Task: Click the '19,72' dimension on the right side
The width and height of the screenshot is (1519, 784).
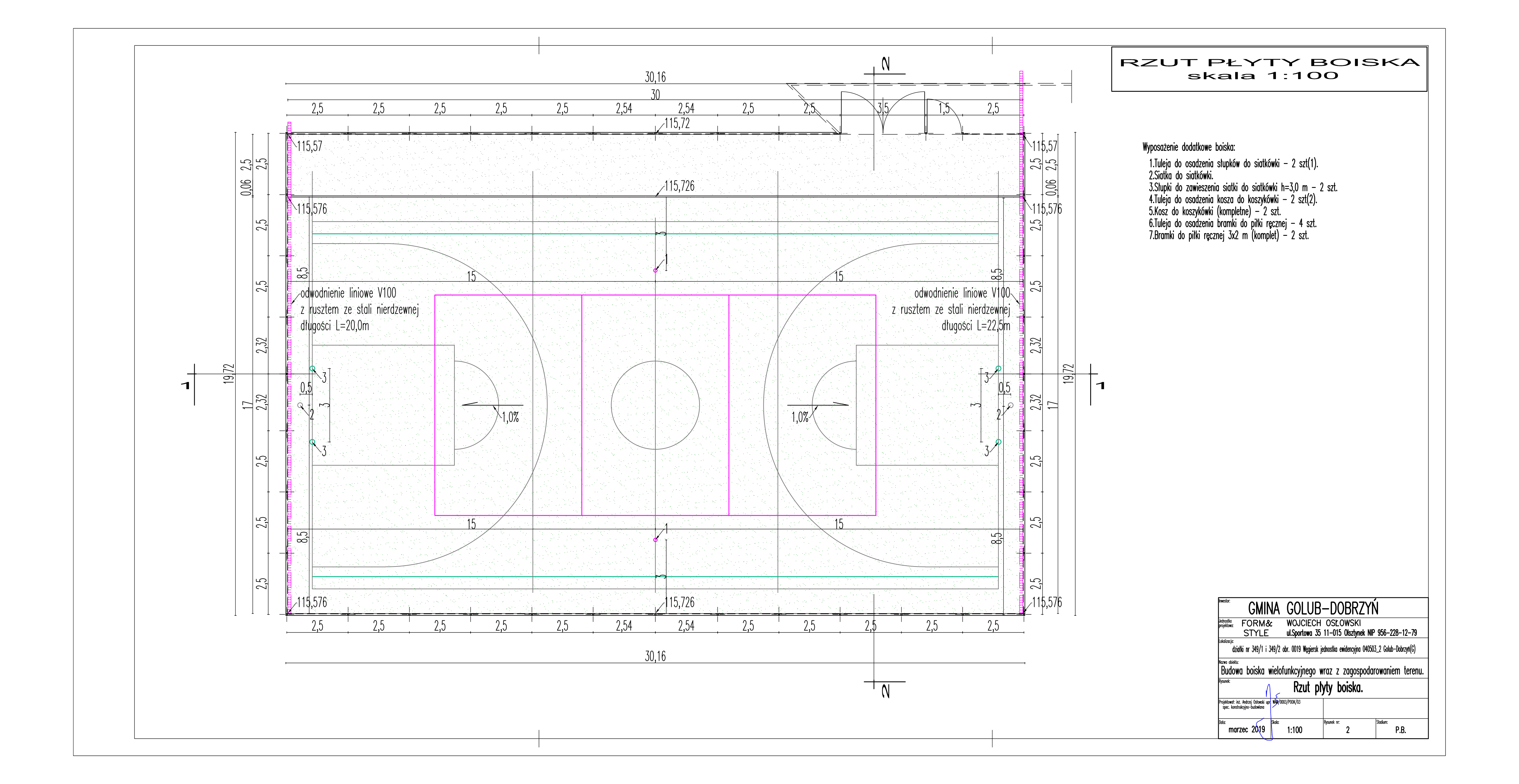Action: [1068, 374]
